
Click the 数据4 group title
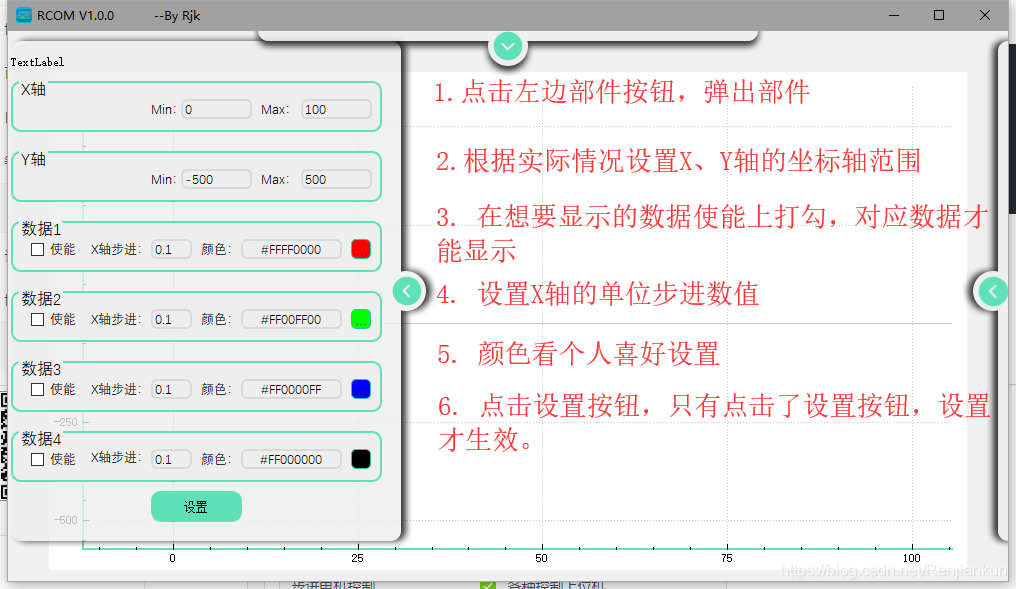pos(41,439)
